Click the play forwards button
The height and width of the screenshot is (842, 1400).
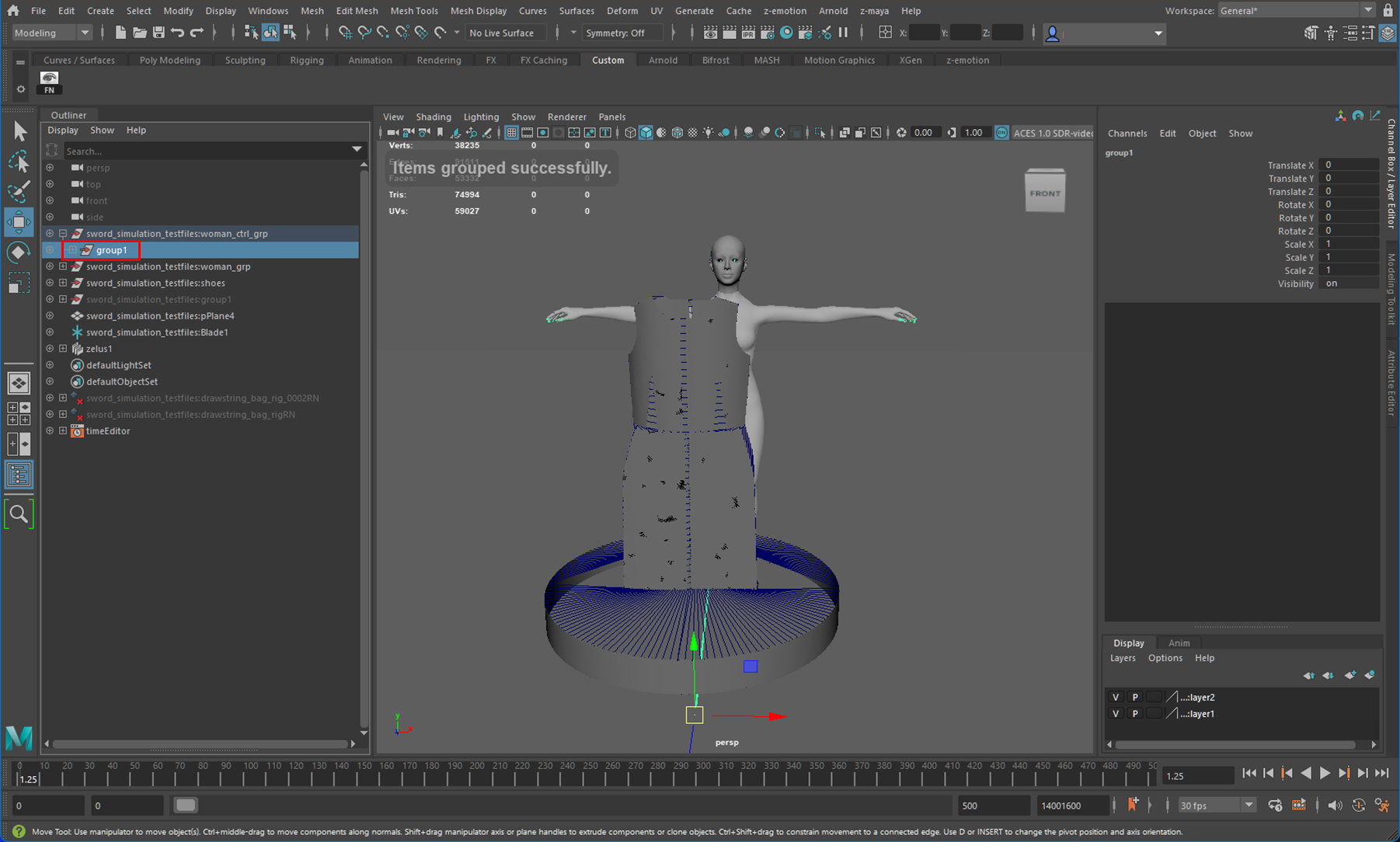(1325, 773)
